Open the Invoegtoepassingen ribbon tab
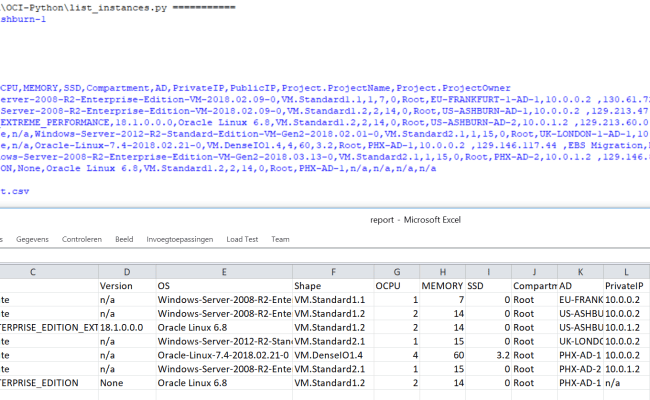Viewport: 650px width, 400px height. [x=179, y=239]
